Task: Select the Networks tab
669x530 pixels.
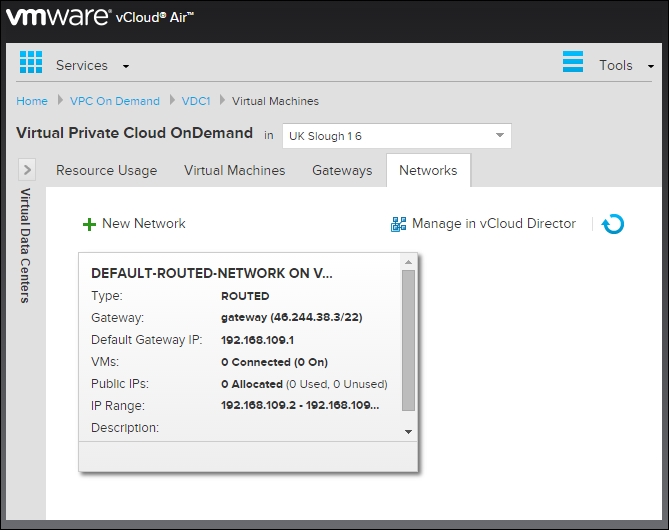Action: coord(428,170)
